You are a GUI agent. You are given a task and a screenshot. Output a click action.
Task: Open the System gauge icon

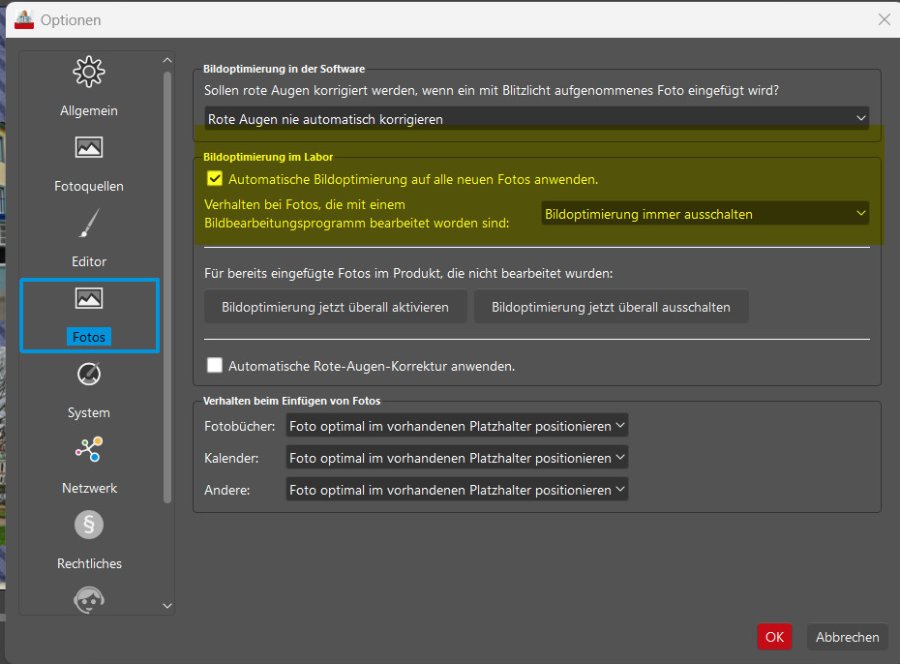point(89,375)
